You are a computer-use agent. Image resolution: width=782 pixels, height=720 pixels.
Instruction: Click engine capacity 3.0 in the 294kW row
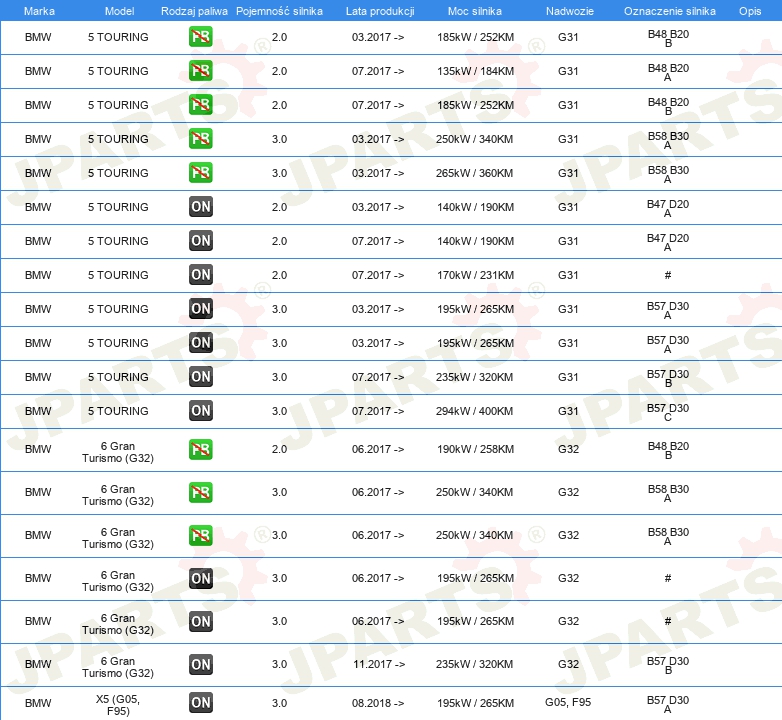[x=279, y=411]
